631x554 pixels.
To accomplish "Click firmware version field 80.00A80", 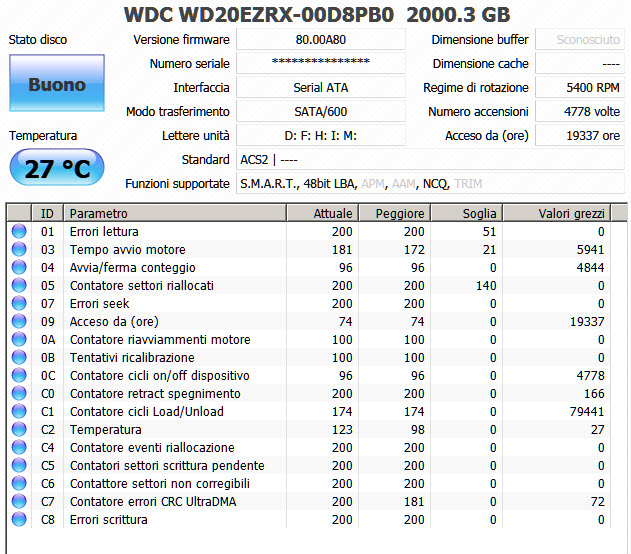I will pos(321,39).
